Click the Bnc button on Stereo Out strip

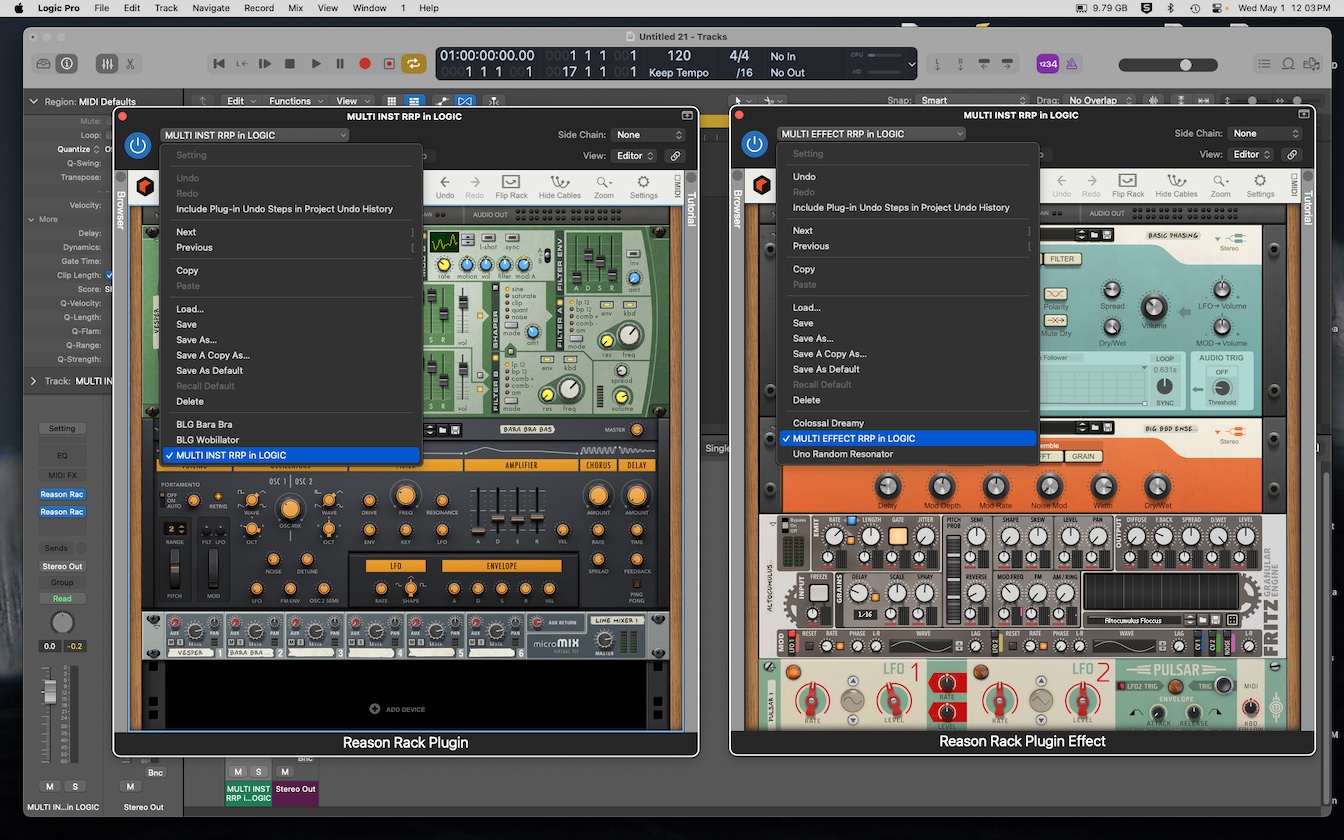155,772
